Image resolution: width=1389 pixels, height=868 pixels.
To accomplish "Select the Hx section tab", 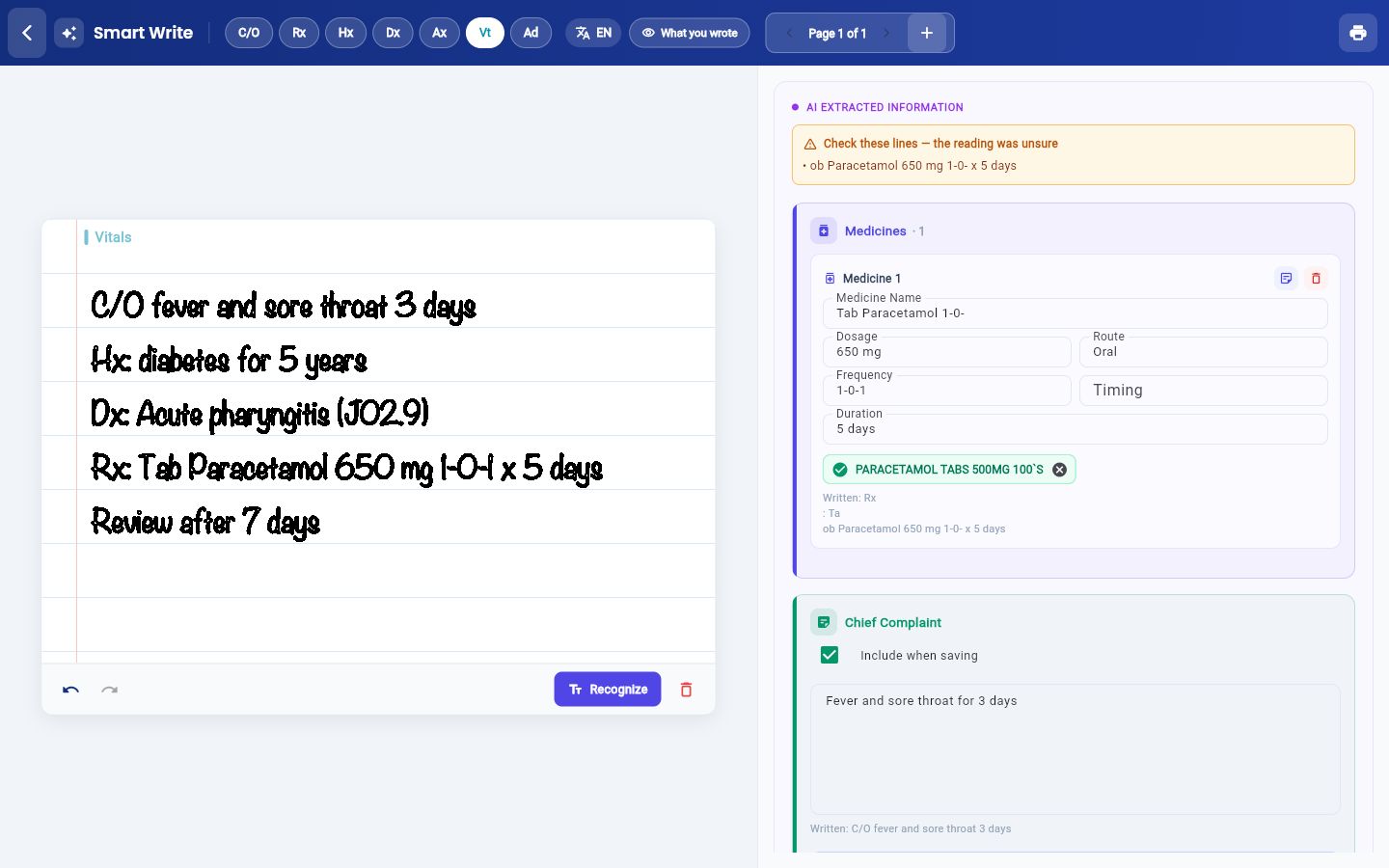I will tap(345, 33).
